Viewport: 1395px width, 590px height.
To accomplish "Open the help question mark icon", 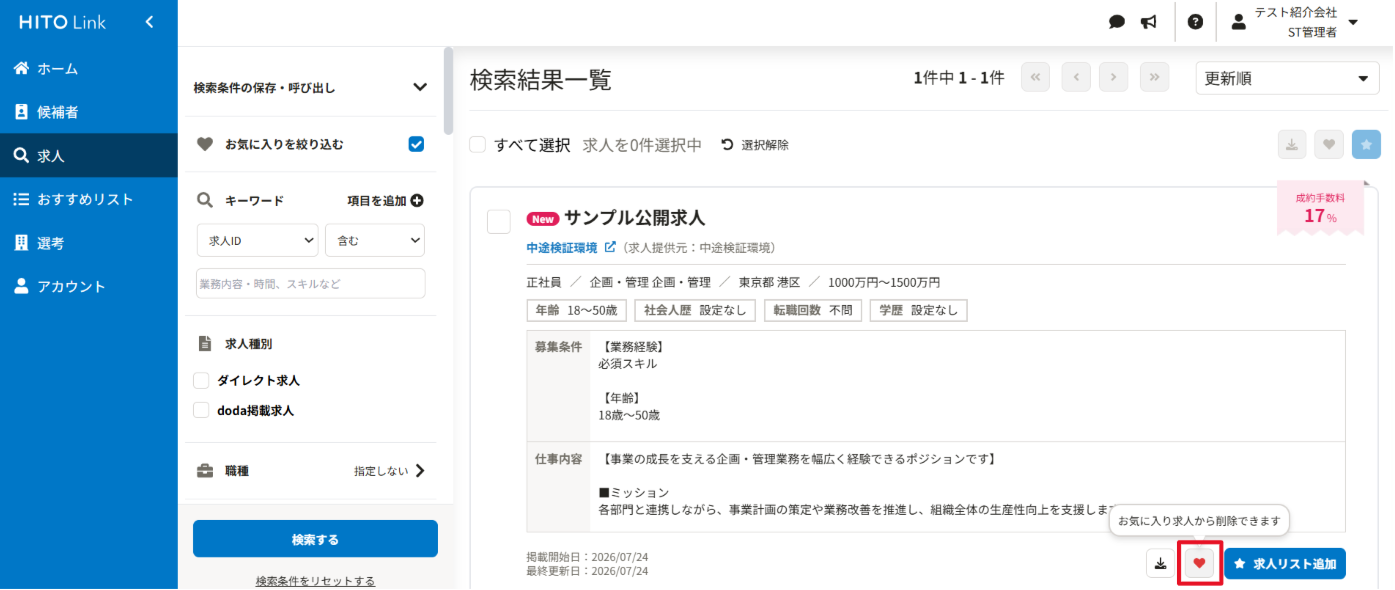I will 1195,22.
